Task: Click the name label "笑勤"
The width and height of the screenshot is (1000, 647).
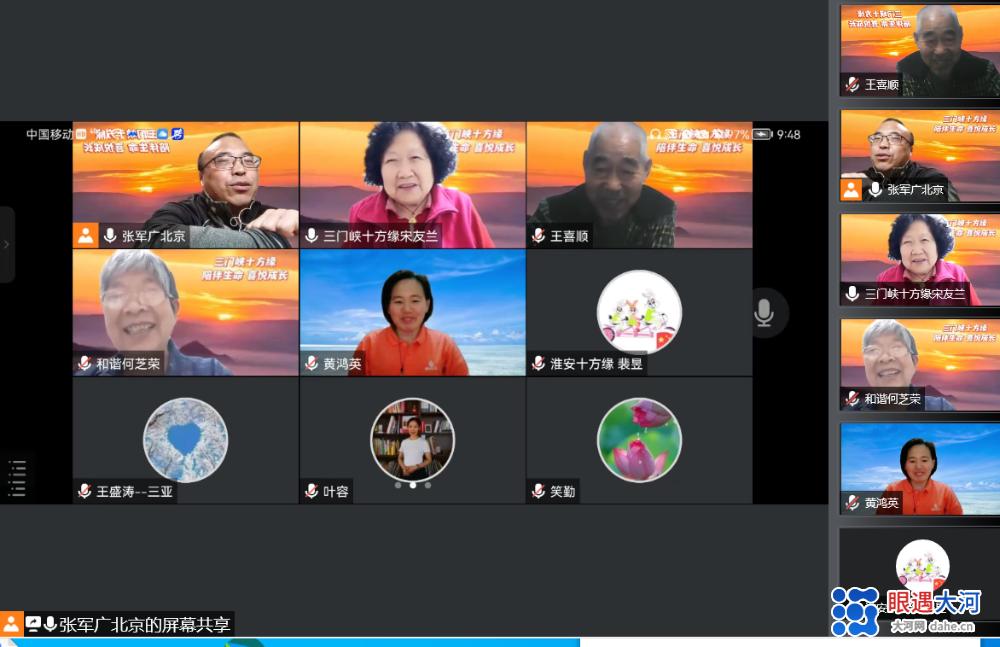Action: (x=562, y=491)
